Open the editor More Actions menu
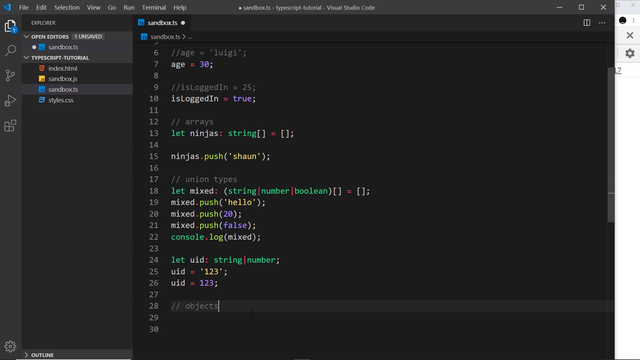This screenshot has width=640, height=360. 602,23
